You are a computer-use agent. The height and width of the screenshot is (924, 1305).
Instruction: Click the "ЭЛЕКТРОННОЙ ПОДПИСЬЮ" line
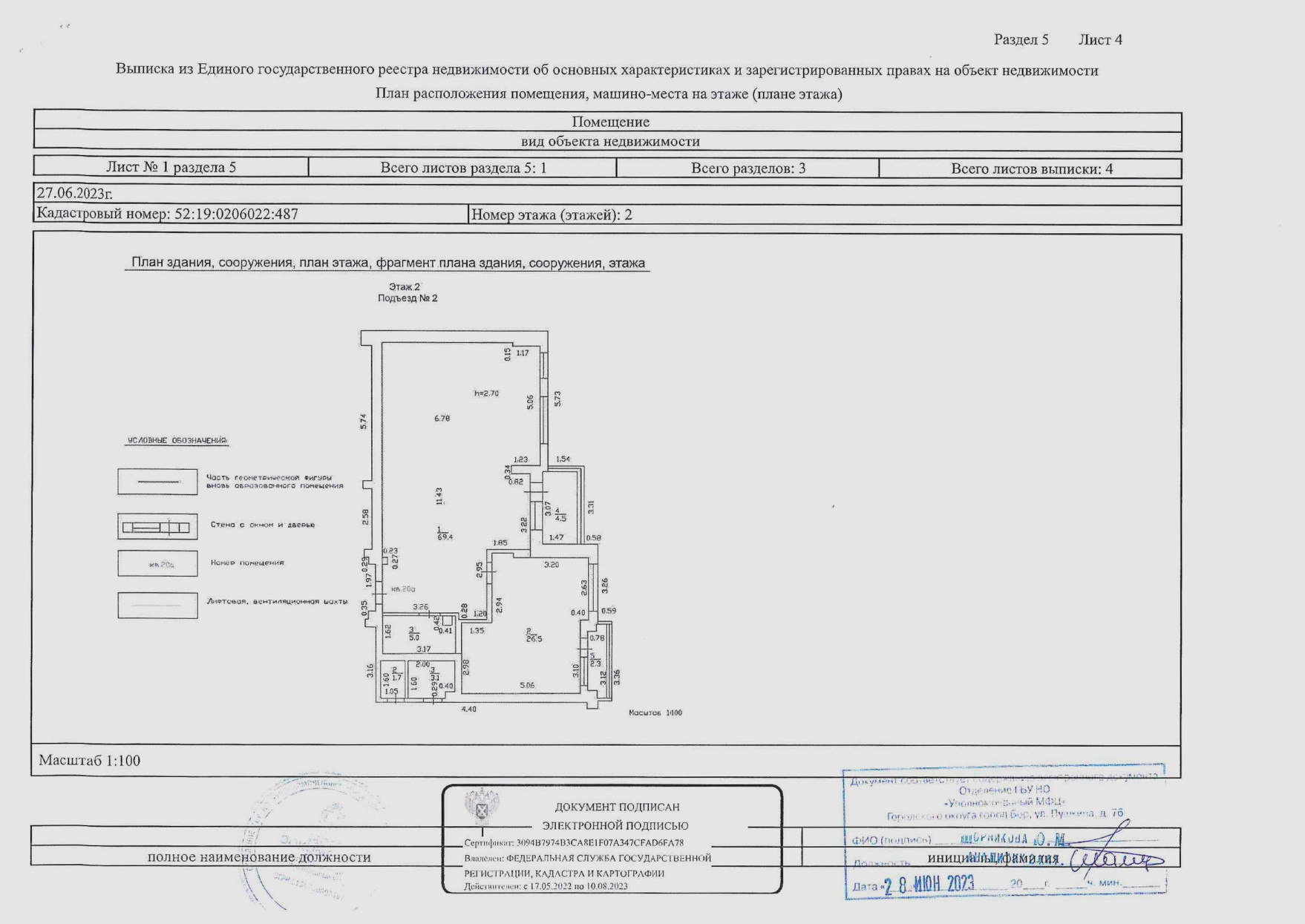pyautogui.click(x=615, y=825)
